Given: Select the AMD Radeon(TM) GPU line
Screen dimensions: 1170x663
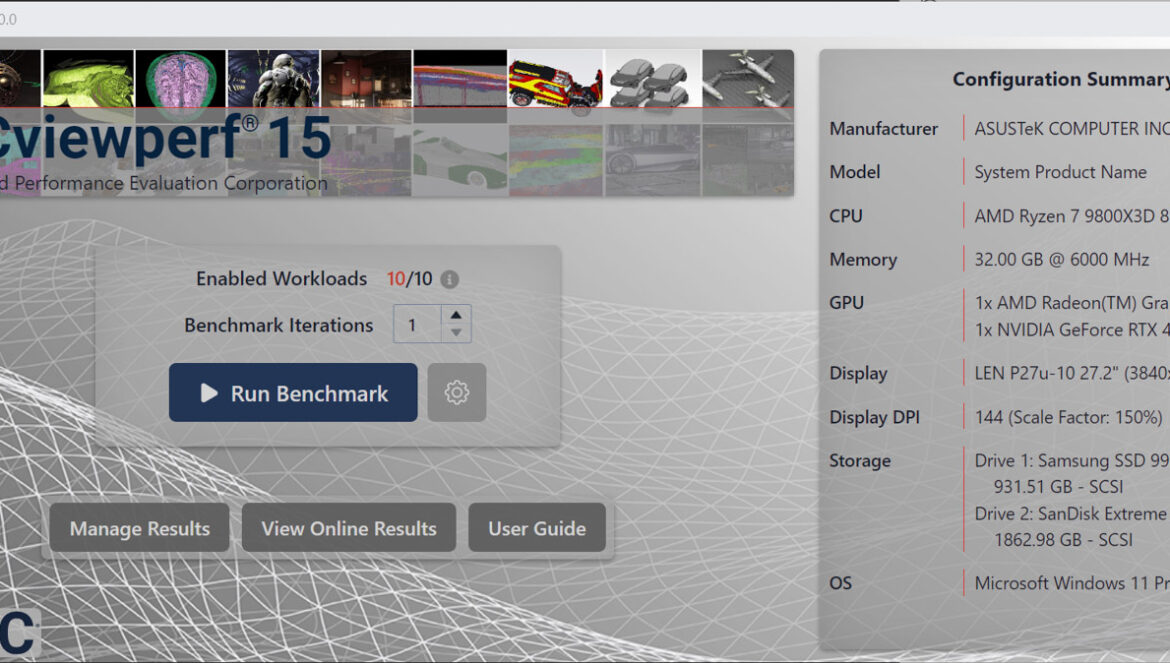Looking at the screenshot, I should [x=1072, y=303].
